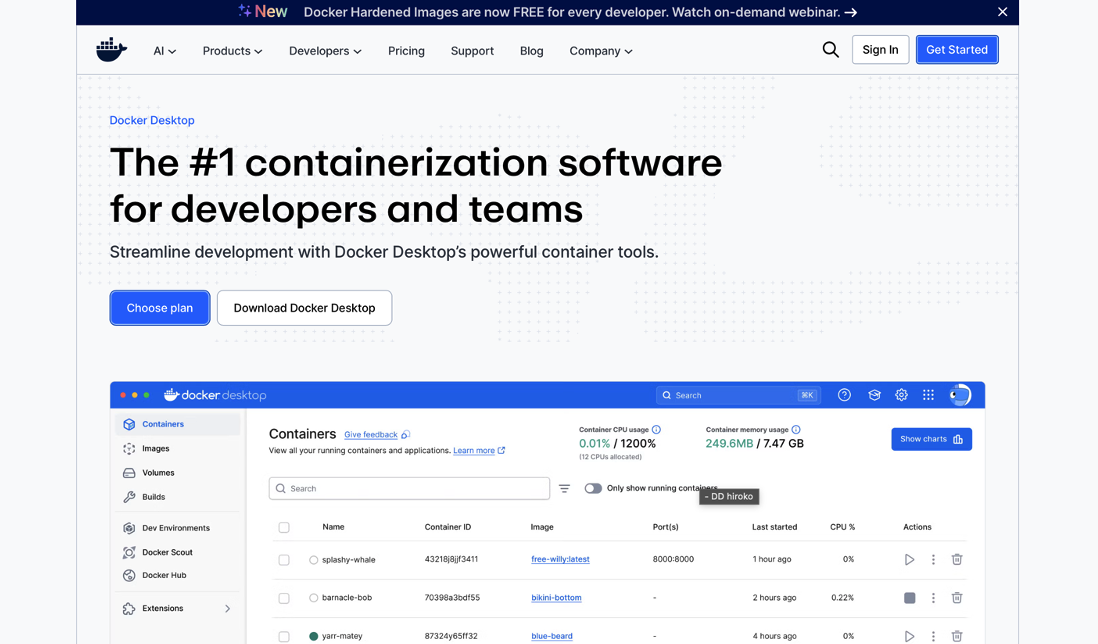Viewport: 1098px width, 644px height.
Task: Tick the select-all checkbox in table header
Action: coord(284,527)
